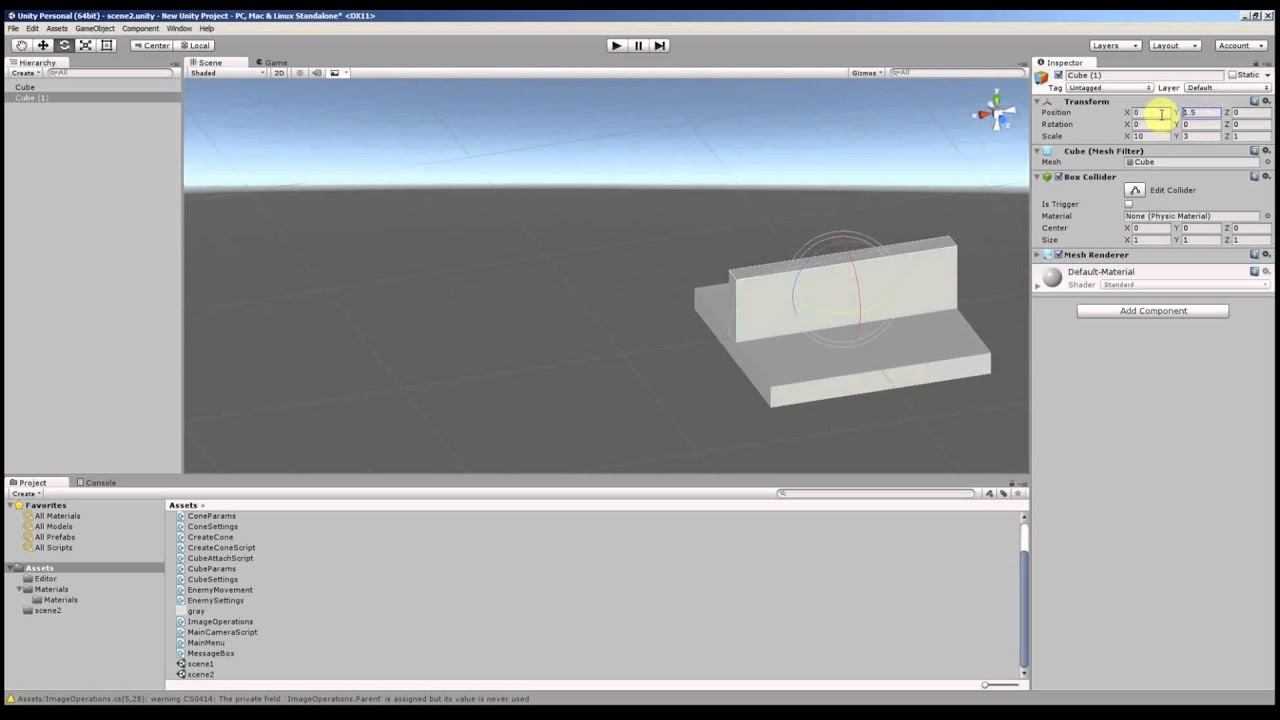Open Mesh Renderer gear menu
This screenshot has height=720, width=1280.
click(1266, 255)
